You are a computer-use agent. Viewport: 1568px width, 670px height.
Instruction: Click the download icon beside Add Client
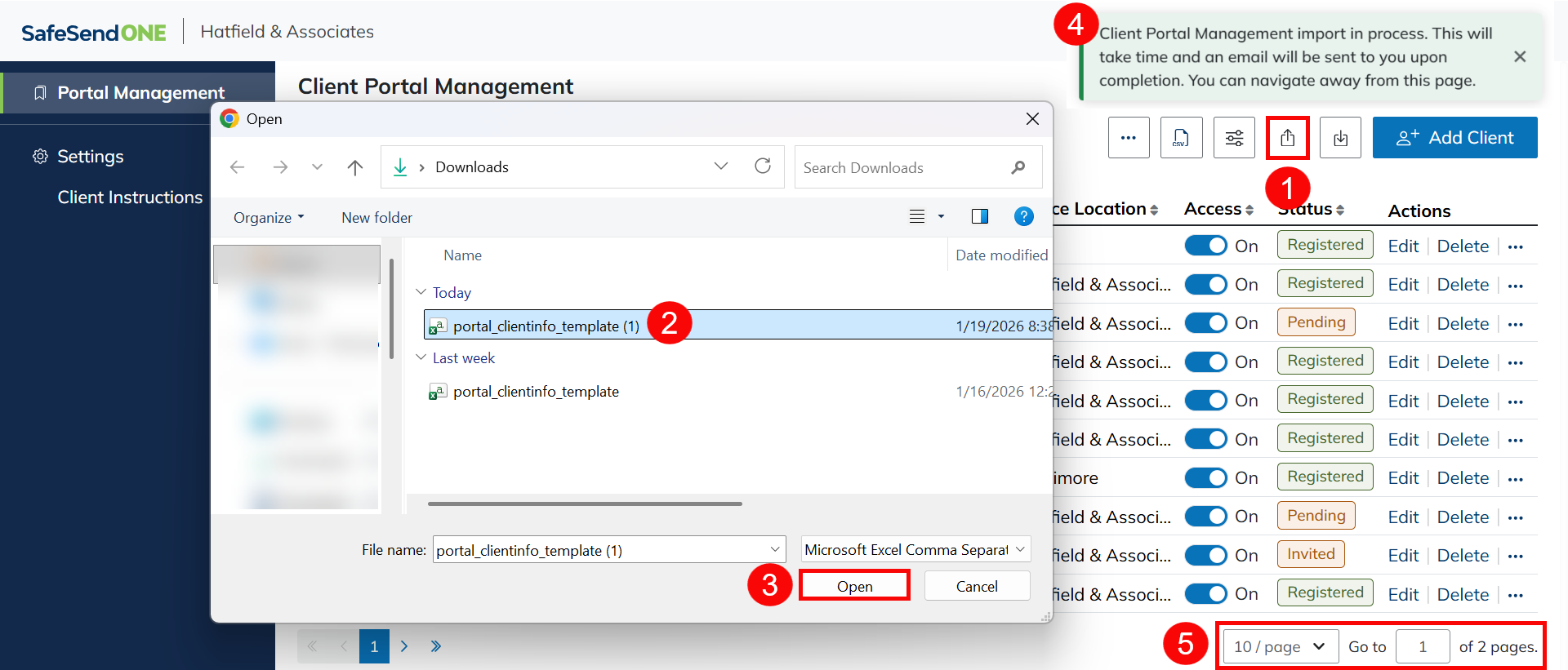point(1340,138)
